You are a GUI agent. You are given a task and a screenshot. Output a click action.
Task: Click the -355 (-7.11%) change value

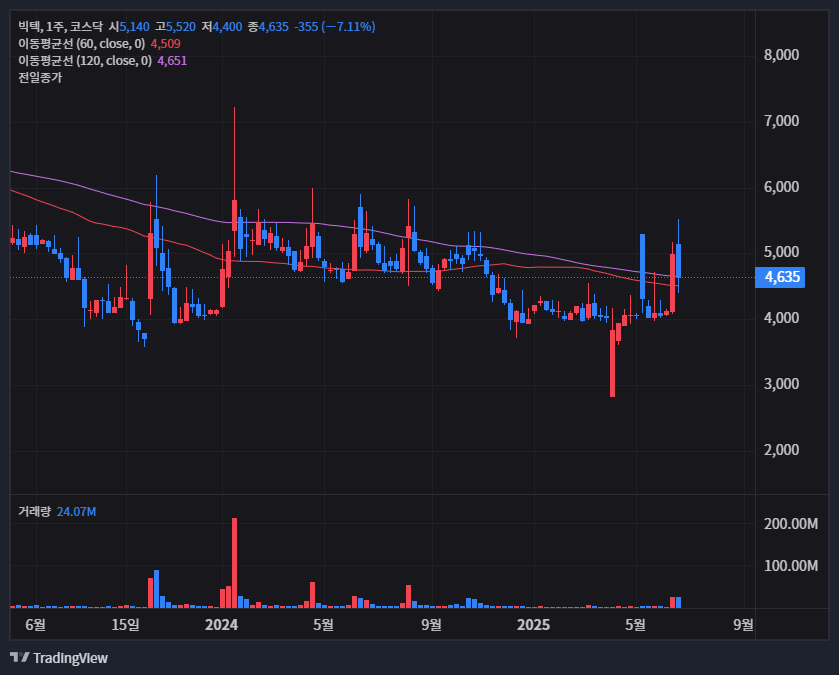click(334, 27)
